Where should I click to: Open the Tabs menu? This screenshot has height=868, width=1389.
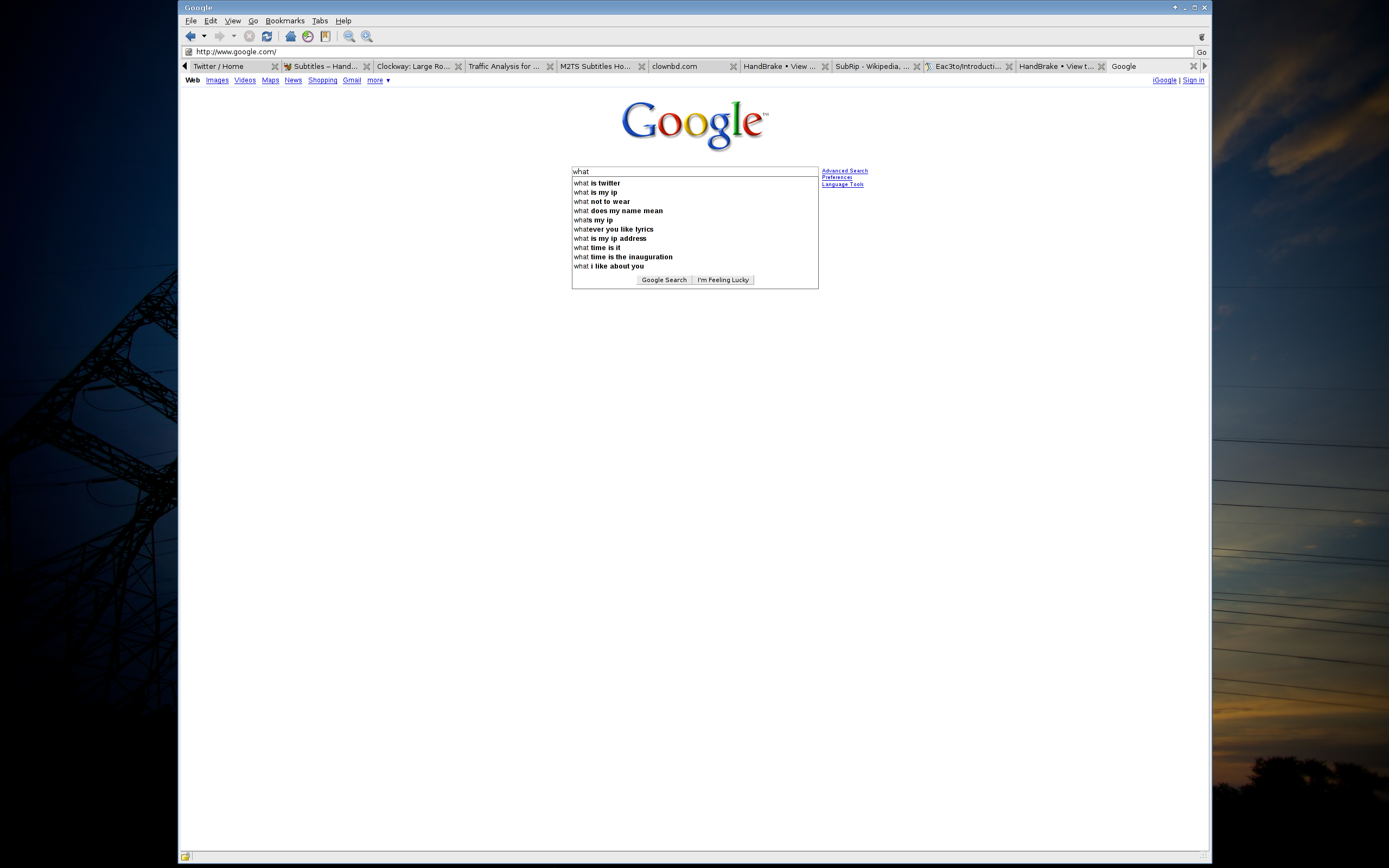(x=320, y=21)
